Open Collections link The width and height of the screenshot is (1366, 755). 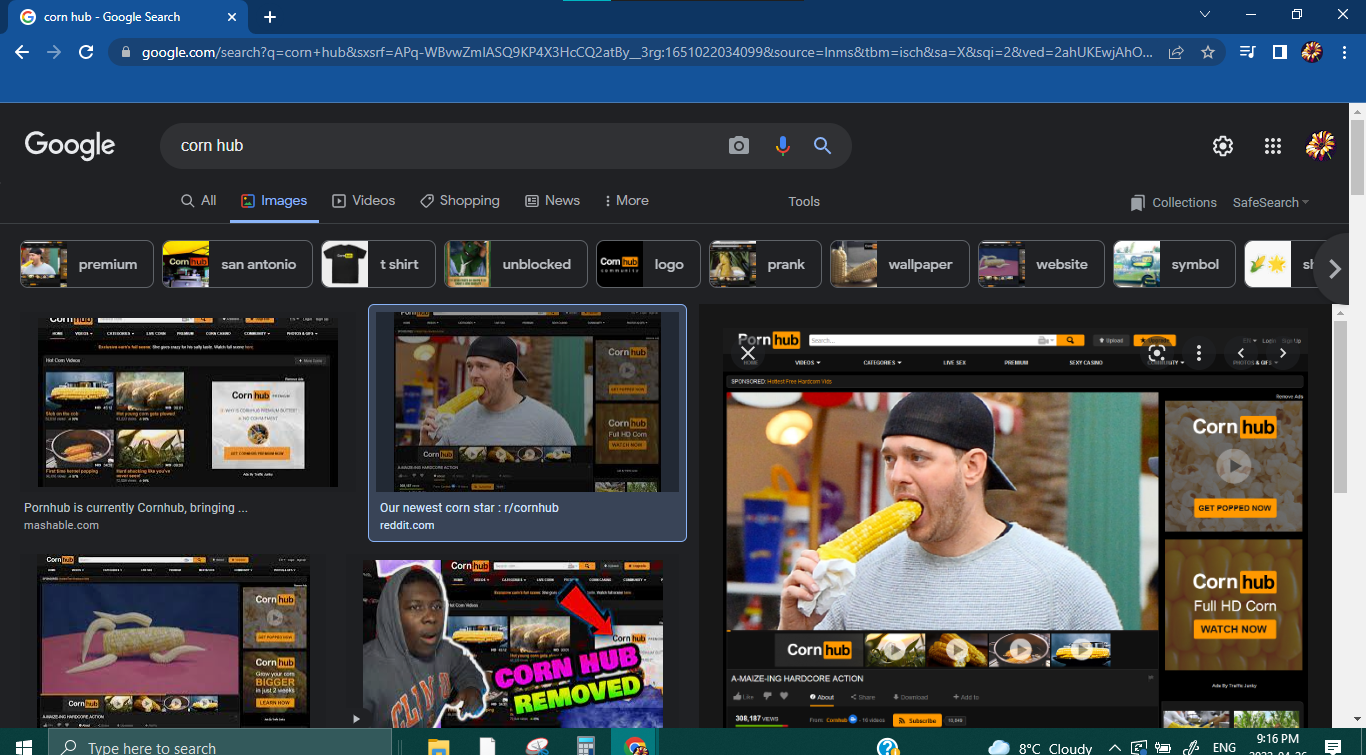[1173, 202]
